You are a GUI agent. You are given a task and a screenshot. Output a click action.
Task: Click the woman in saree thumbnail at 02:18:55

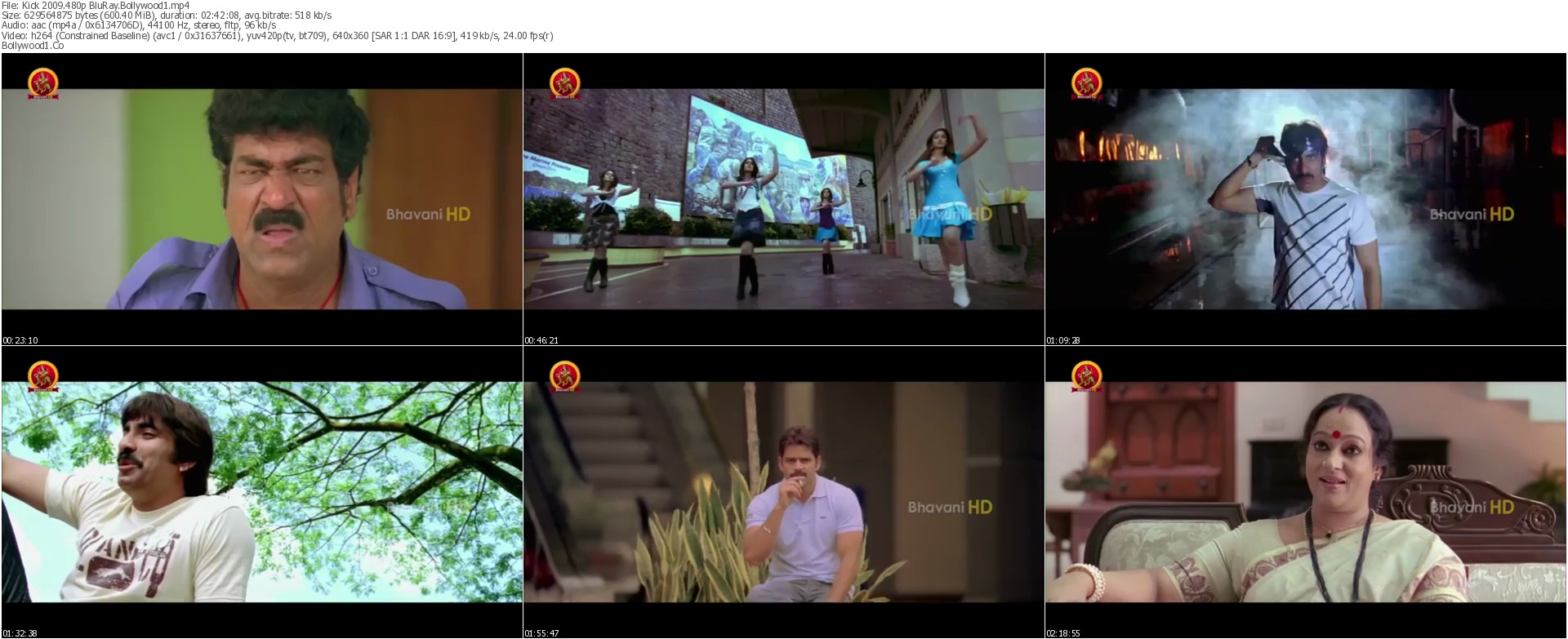pyautogui.click(x=1306, y=492)
